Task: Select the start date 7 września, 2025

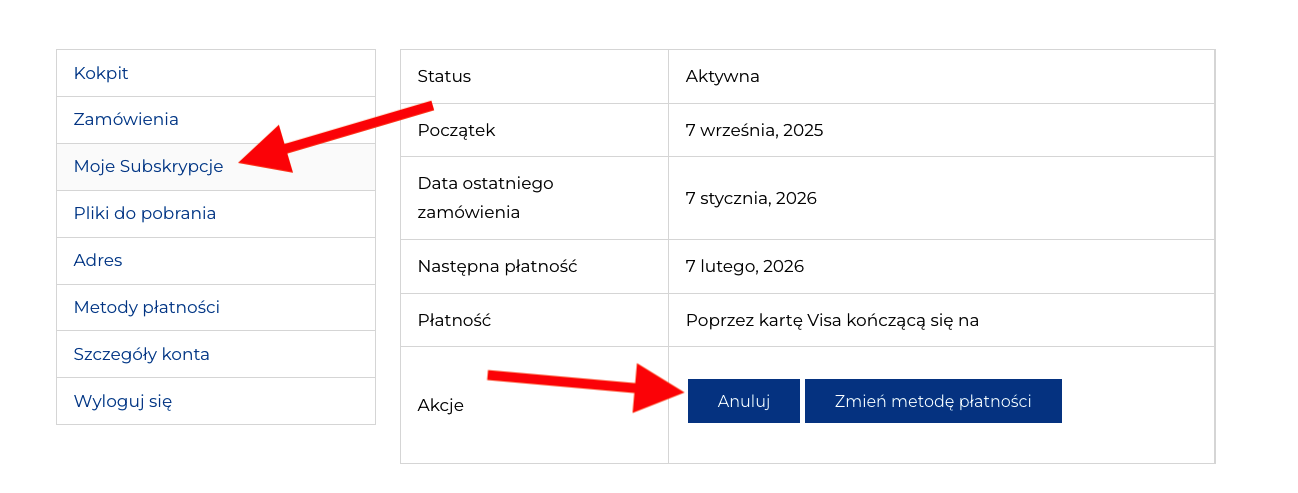Action: click(x=755, y=130)
